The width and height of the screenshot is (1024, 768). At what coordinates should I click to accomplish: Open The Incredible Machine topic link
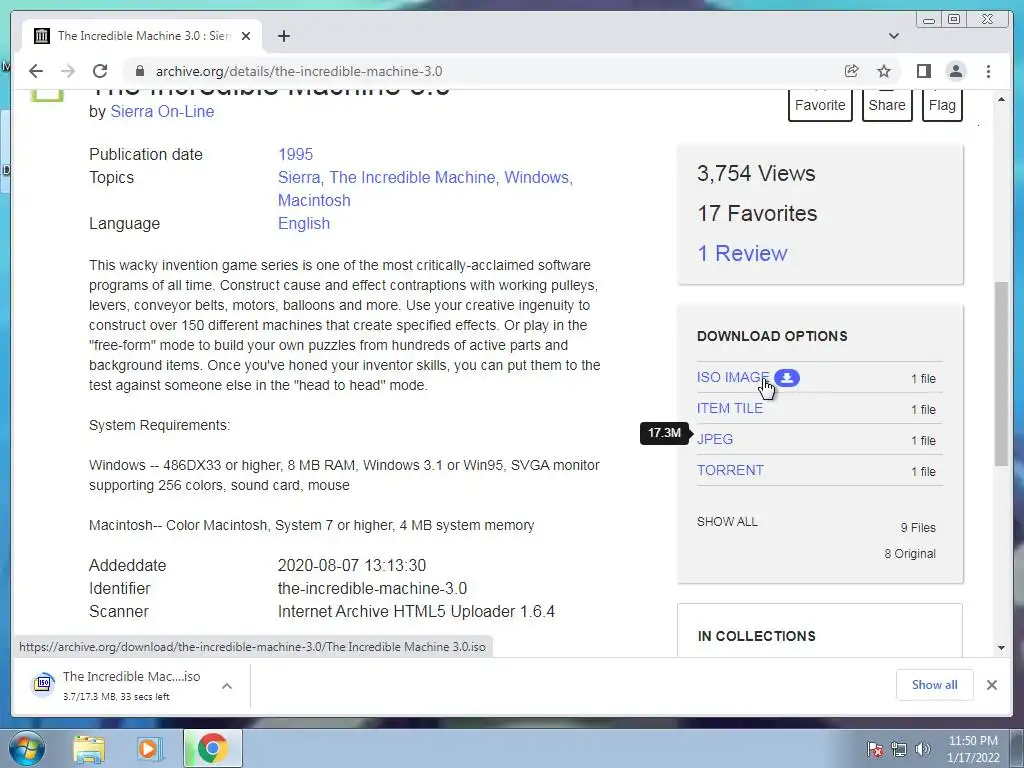(412, 178)
